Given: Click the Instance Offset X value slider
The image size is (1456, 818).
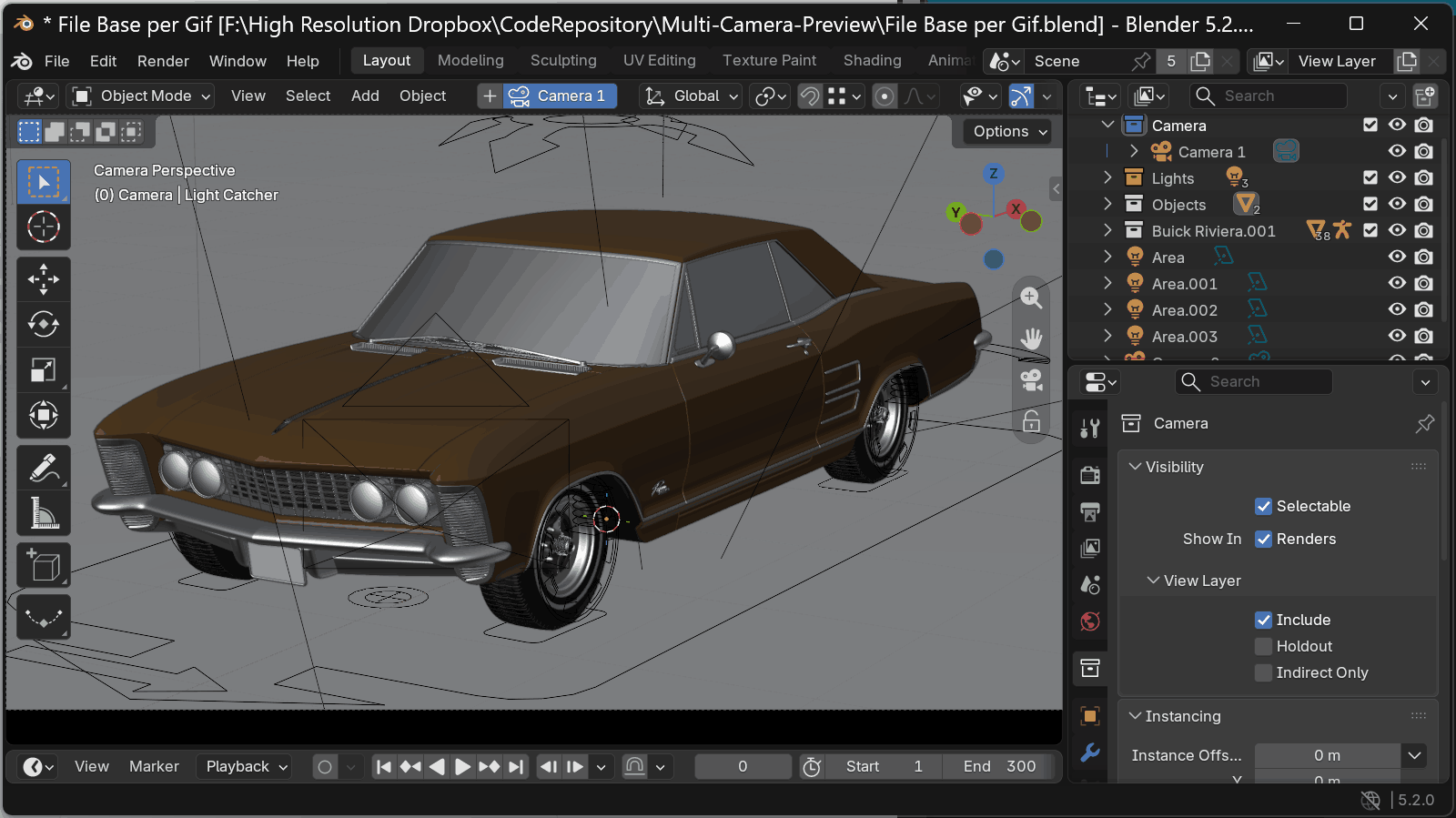Looking at the screenshot, I should click(1327, 755).
